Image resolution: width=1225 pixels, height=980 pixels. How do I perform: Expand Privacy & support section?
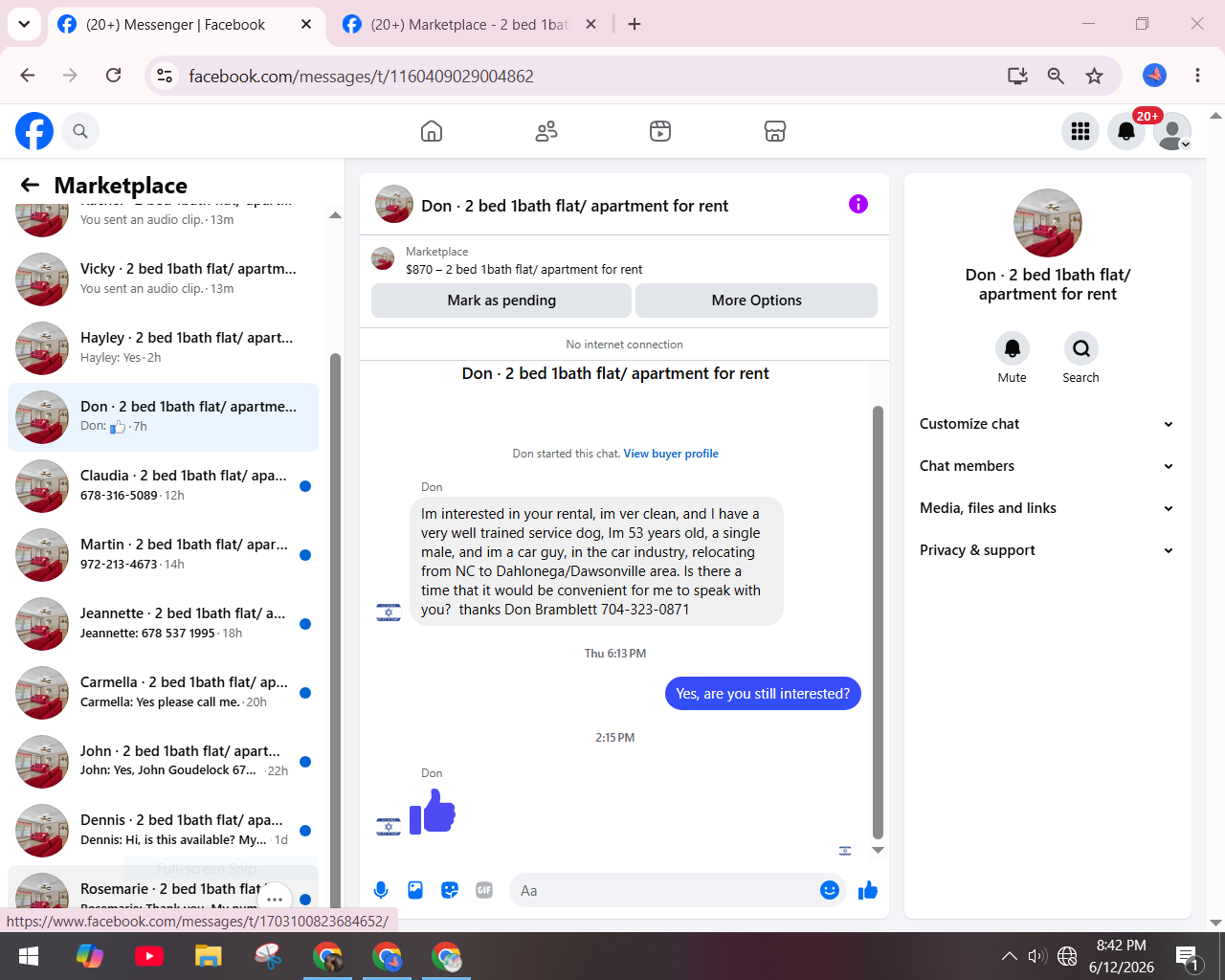tap(1047, 550)
